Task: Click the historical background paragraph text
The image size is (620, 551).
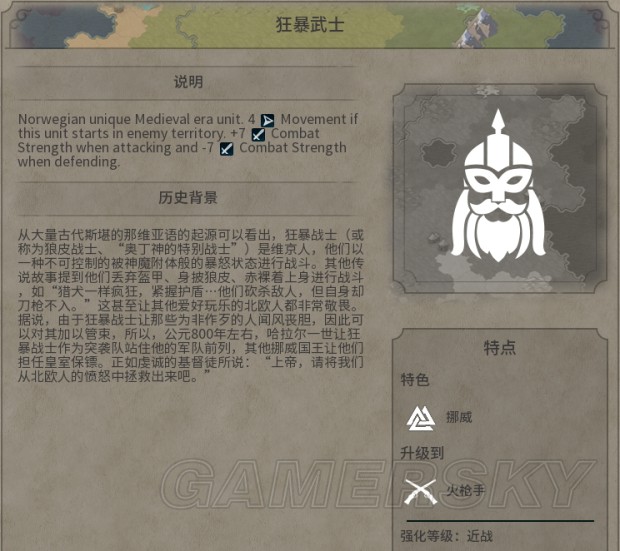Action: [191, 306]
